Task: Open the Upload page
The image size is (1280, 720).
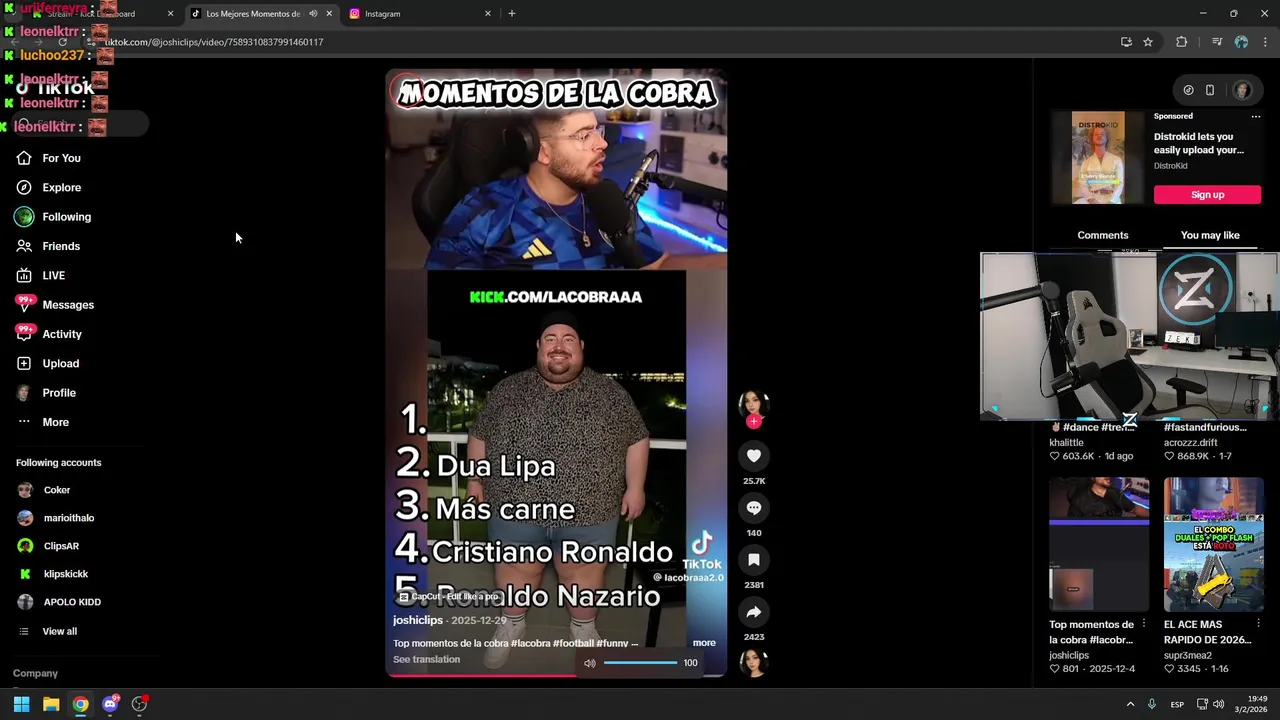Action: tap(60, 363)
